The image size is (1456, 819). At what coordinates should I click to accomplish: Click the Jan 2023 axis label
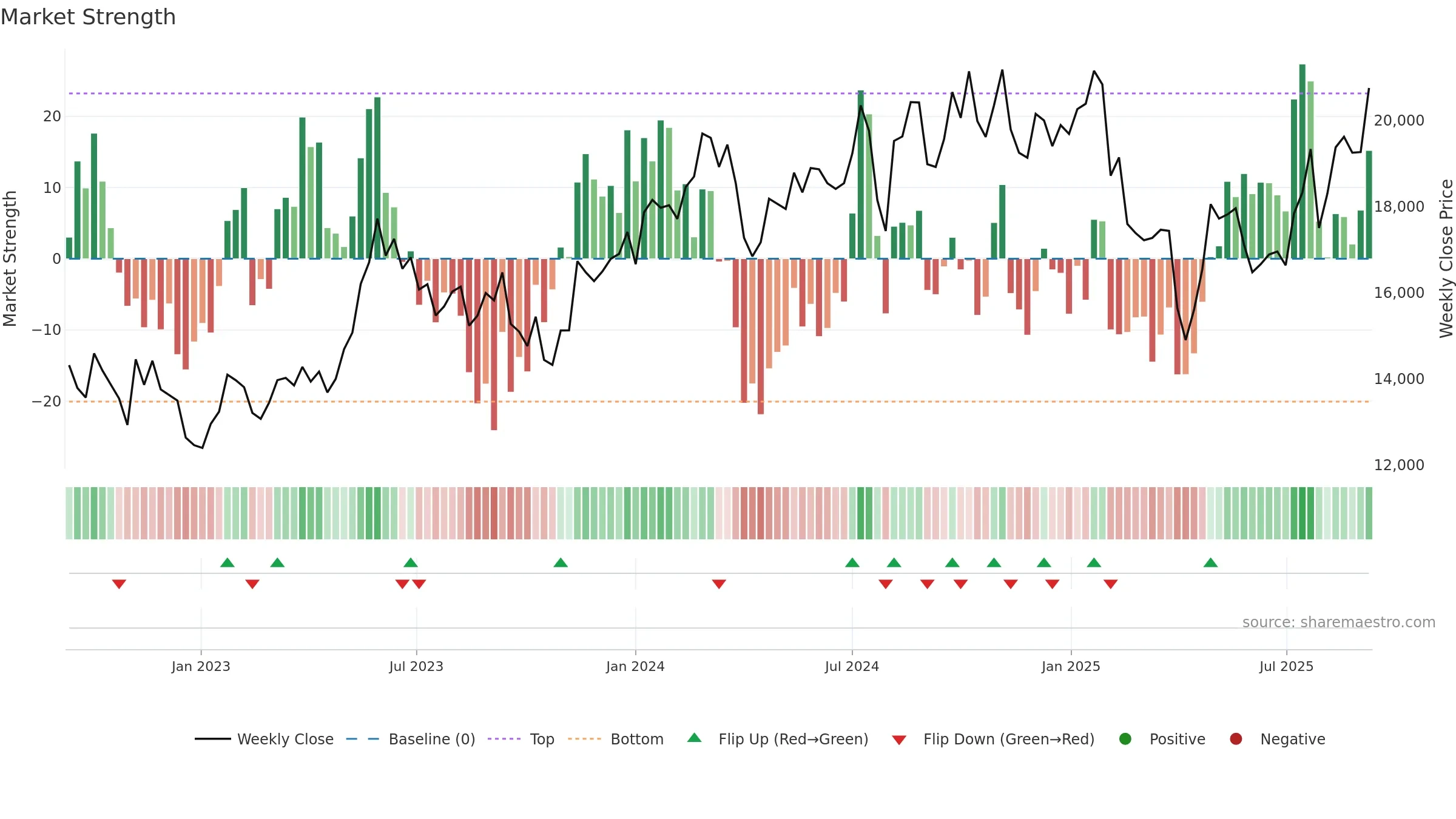point(201,667)
